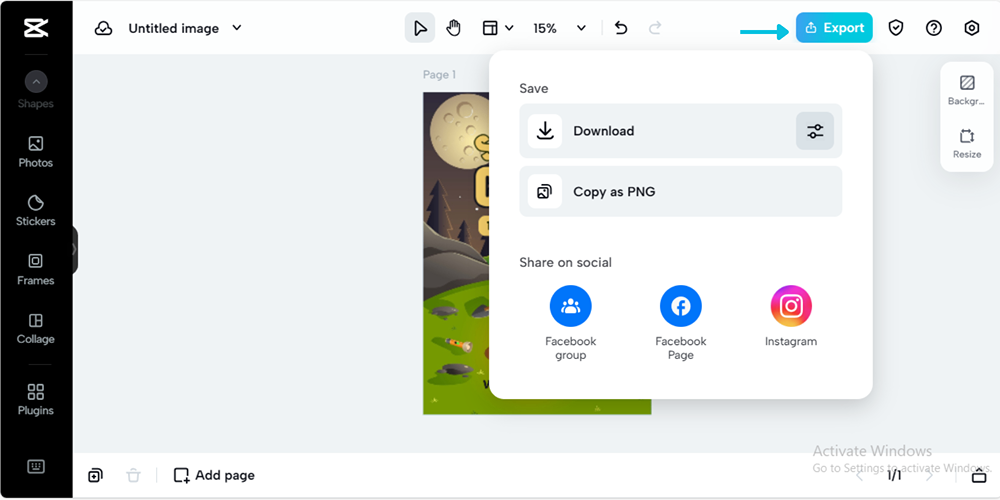1000x500 pixels.
Task: Open download settings sliders icon
Action: click(815, 131)
